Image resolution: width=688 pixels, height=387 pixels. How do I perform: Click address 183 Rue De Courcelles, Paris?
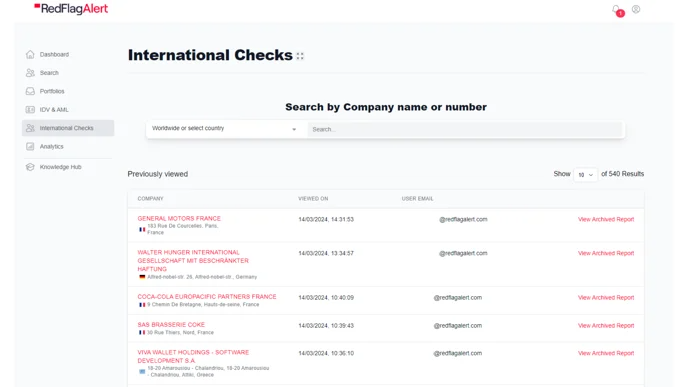point(183,229)
